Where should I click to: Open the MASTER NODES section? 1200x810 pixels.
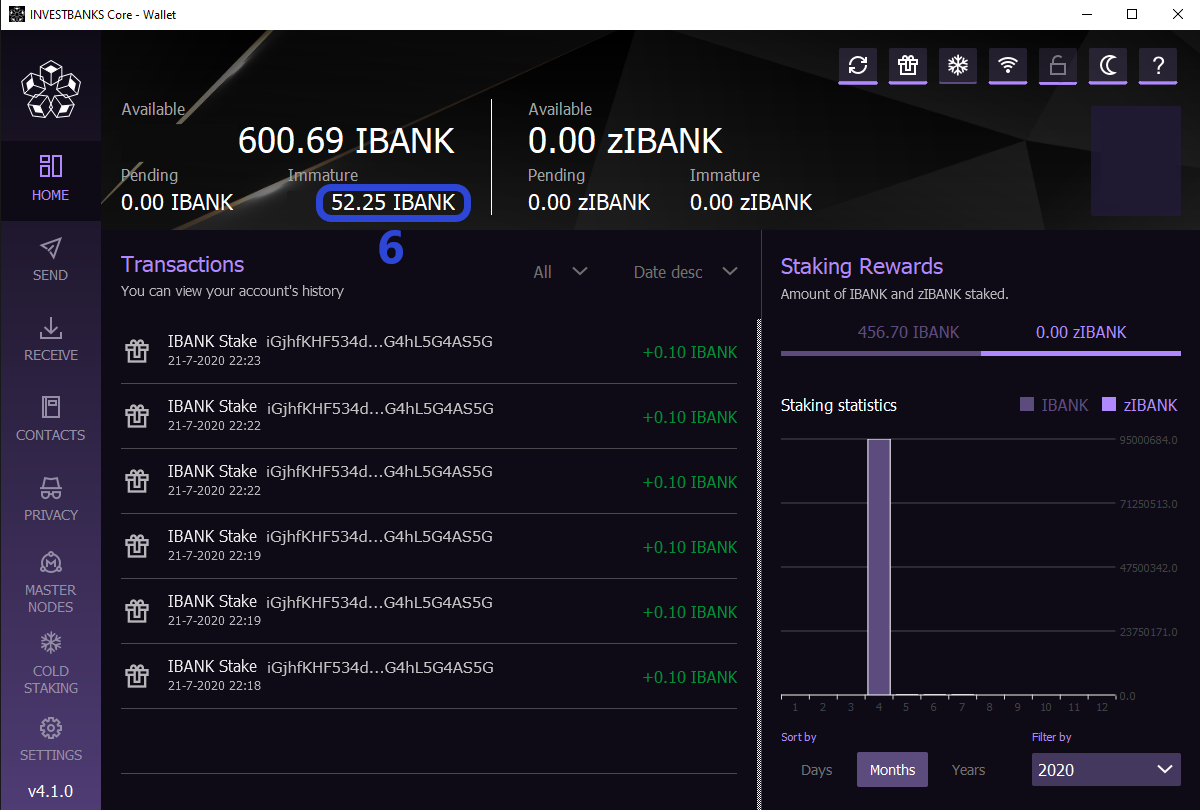[51, 582]
